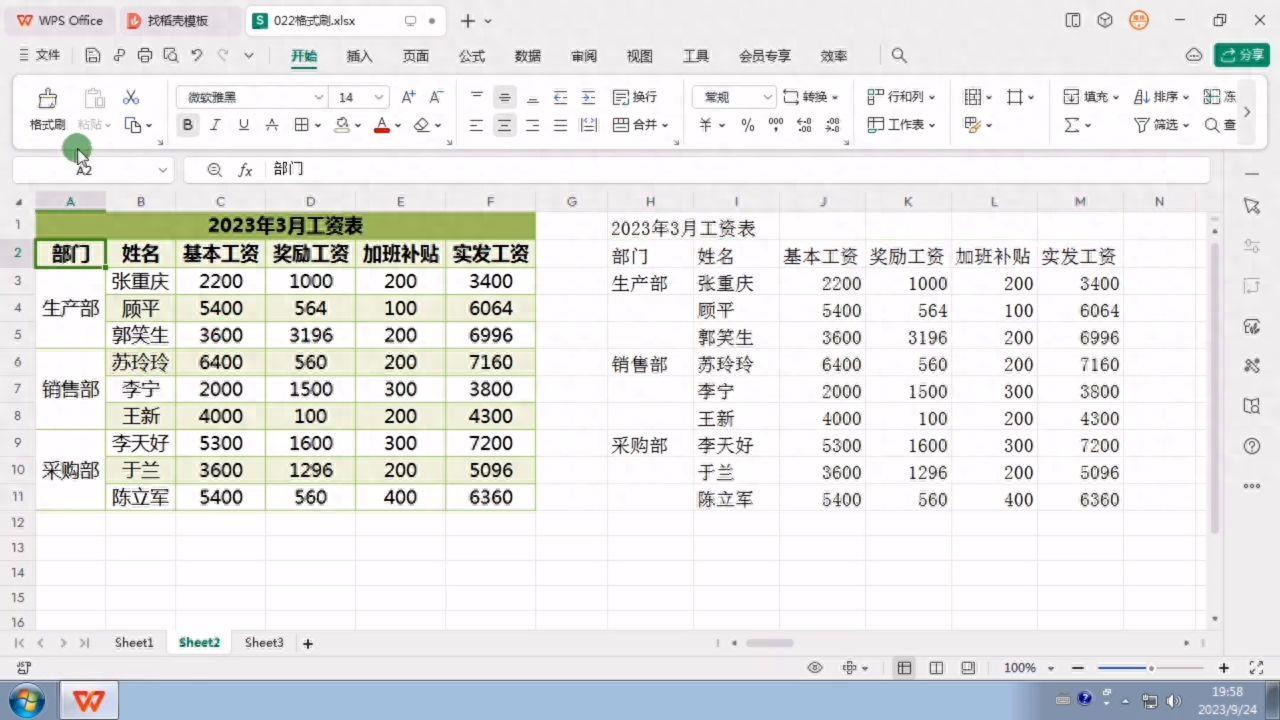
Task: Click the Cut scissors icon
Action: (x=131, y=97)
